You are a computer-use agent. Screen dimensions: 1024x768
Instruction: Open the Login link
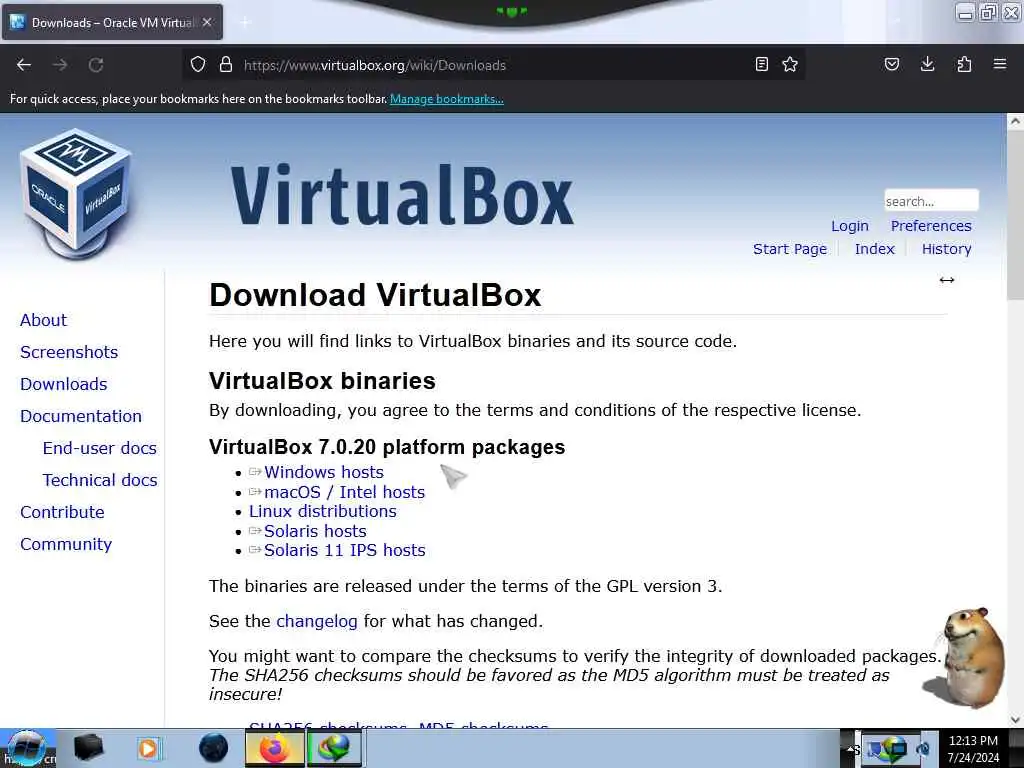click(850, 226)
